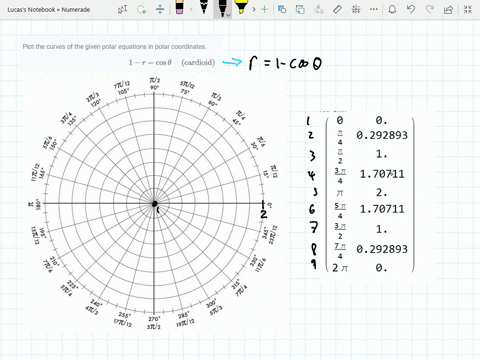
Task: Add a new pen with plus
Action: (264, 9)
